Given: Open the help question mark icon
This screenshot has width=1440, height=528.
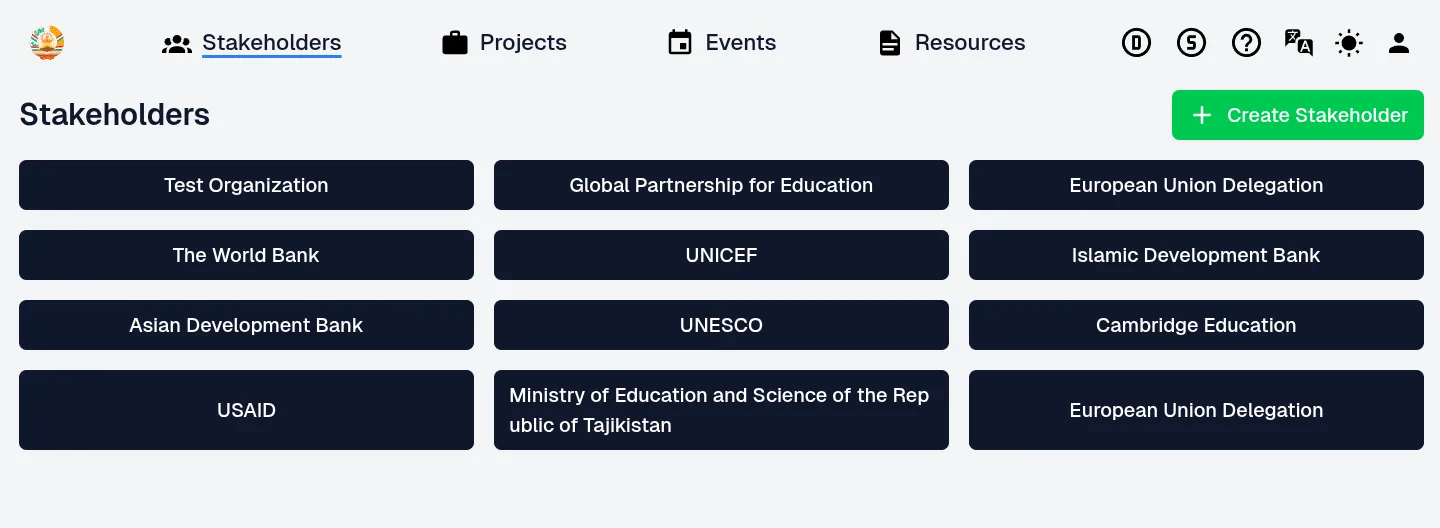Looking at the screenshot, I should [1246, 43].
